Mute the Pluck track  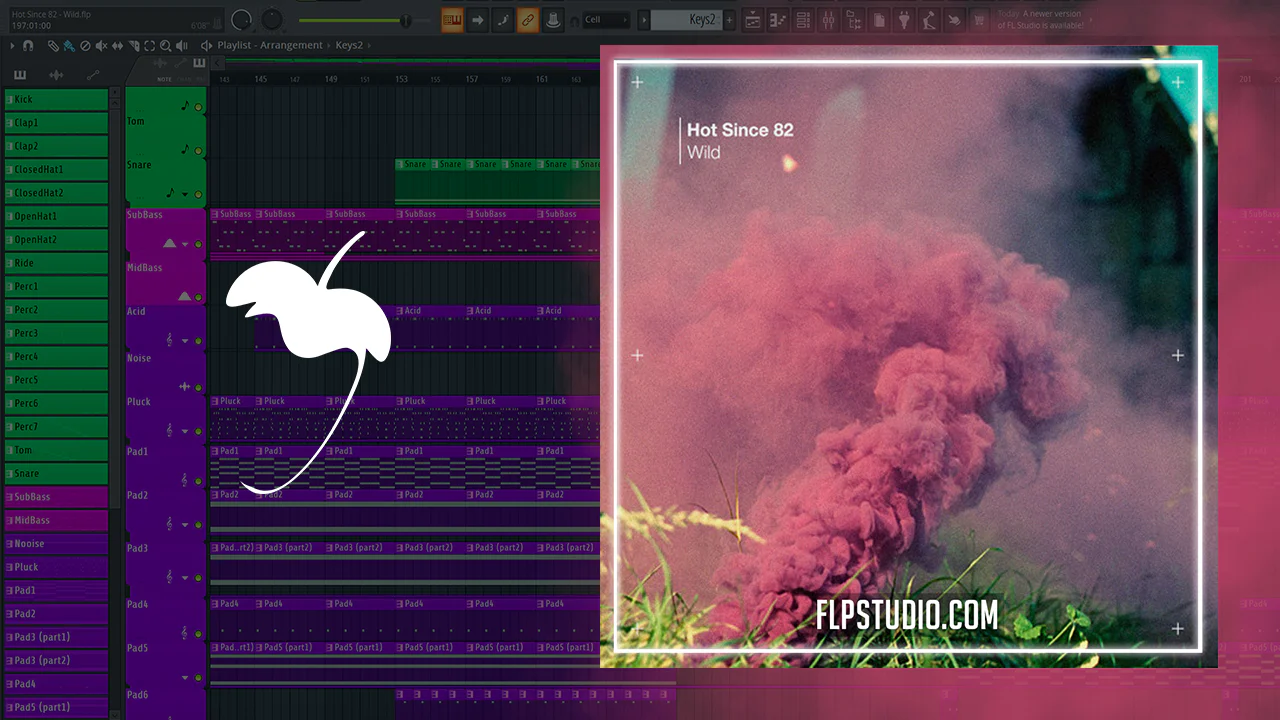click(198, 431)
